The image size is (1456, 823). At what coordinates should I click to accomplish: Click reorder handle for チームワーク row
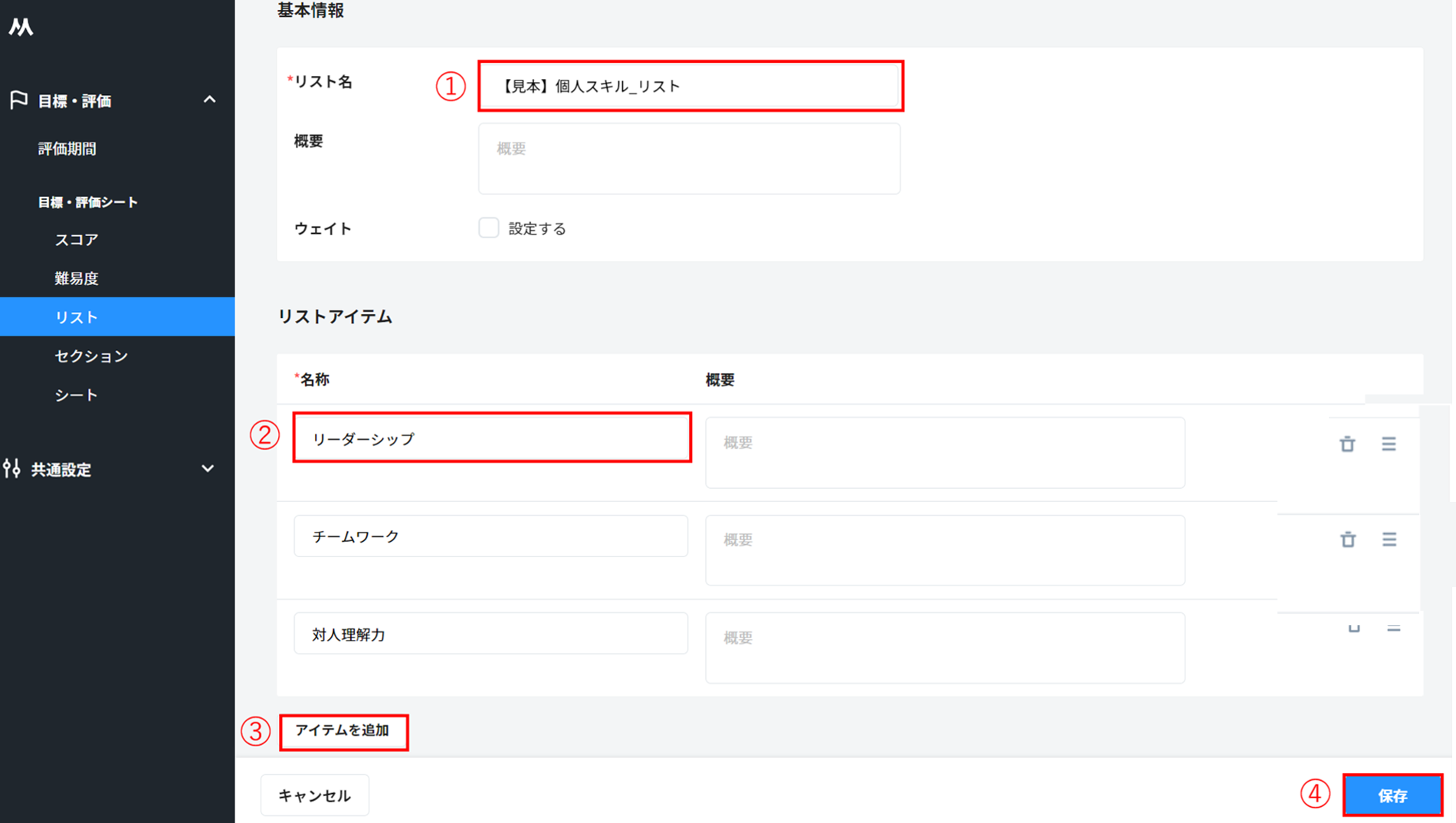[x=1389, y=539]
